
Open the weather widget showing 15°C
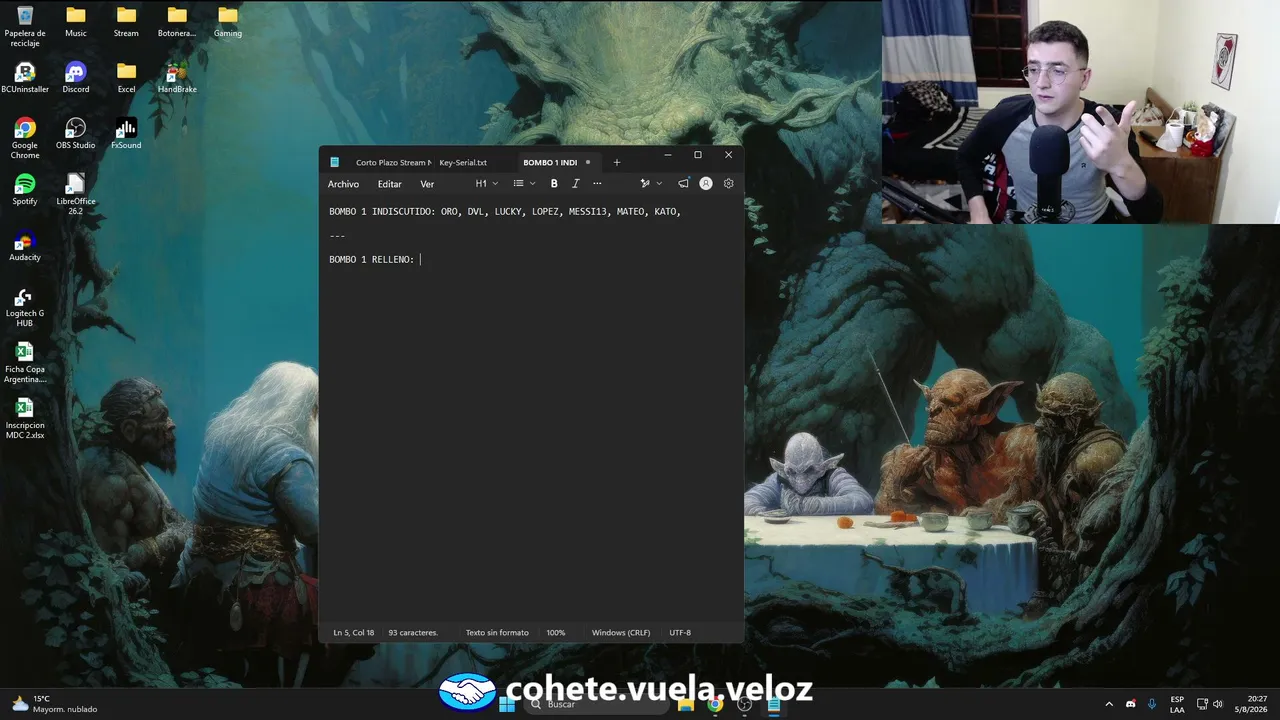pos(54,704)
